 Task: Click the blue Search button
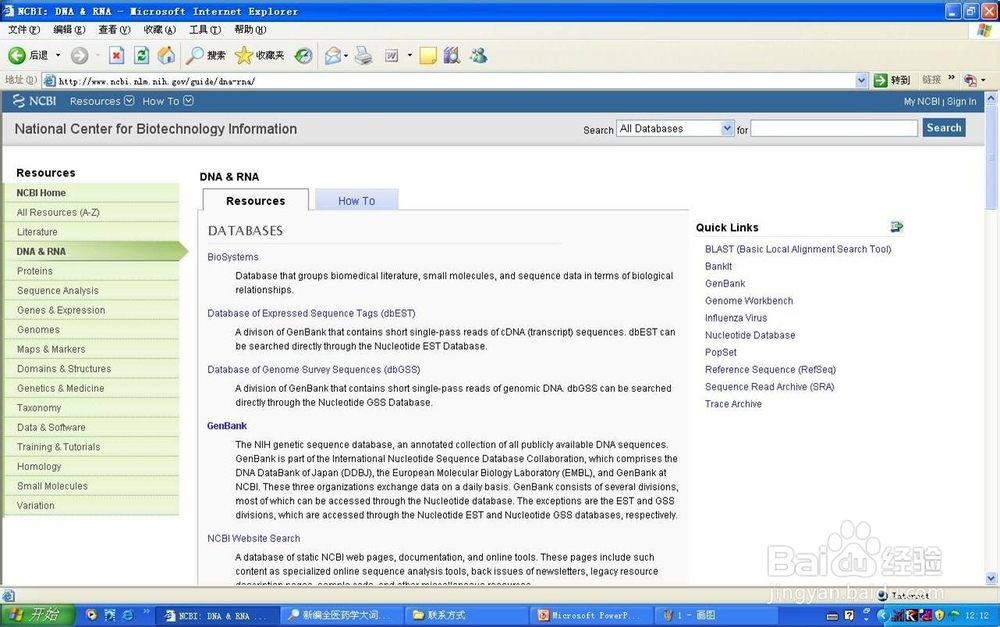point(944,128)
